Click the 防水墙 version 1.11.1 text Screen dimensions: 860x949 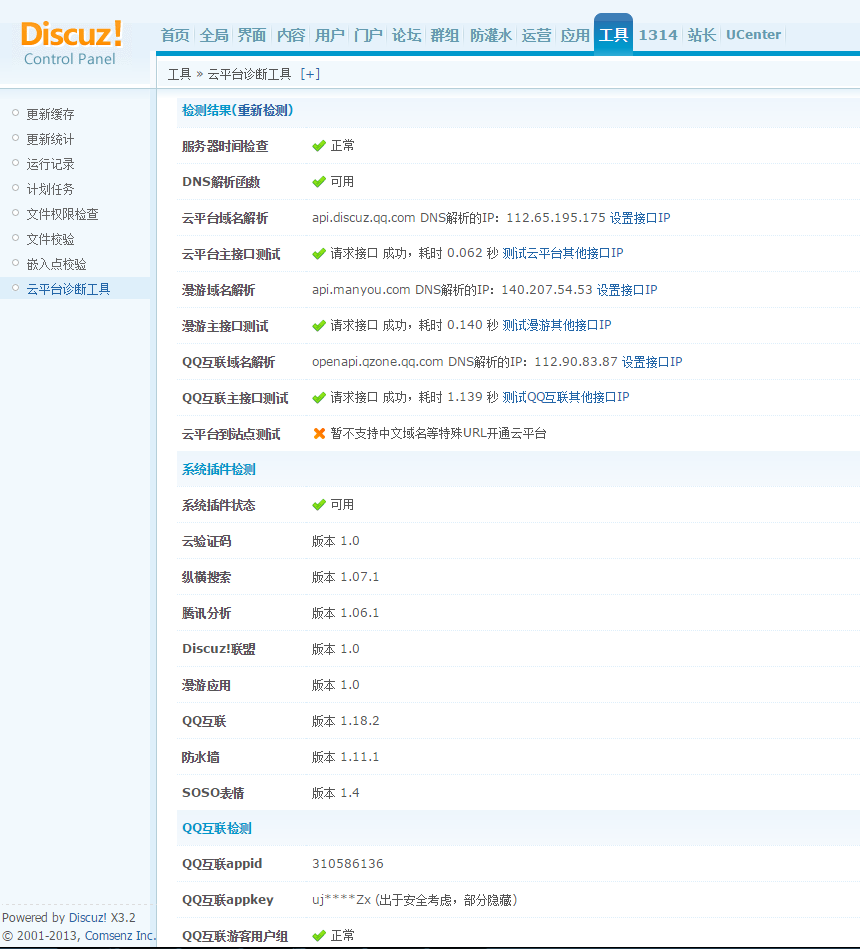(x=346, y=757)
